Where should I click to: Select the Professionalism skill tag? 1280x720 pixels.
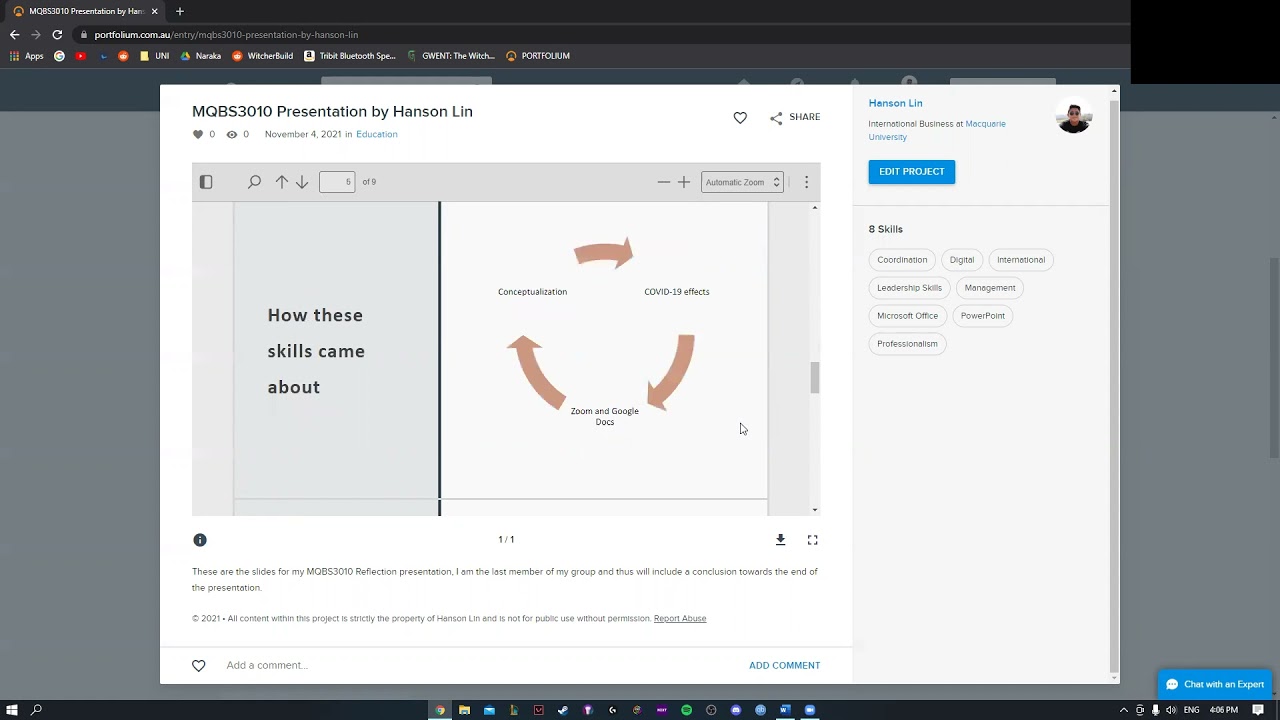[x=907, y=344]
